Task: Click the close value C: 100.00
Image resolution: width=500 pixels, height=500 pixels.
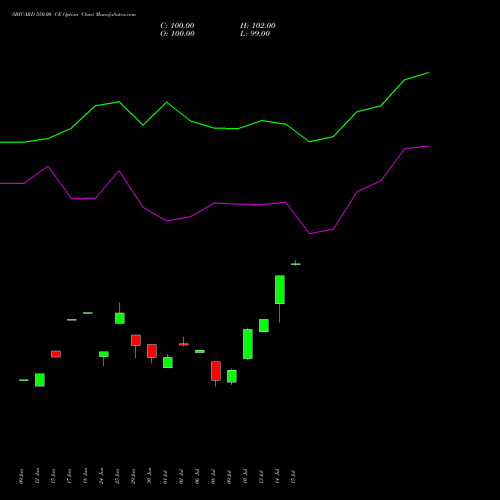Action: (177, 26)
